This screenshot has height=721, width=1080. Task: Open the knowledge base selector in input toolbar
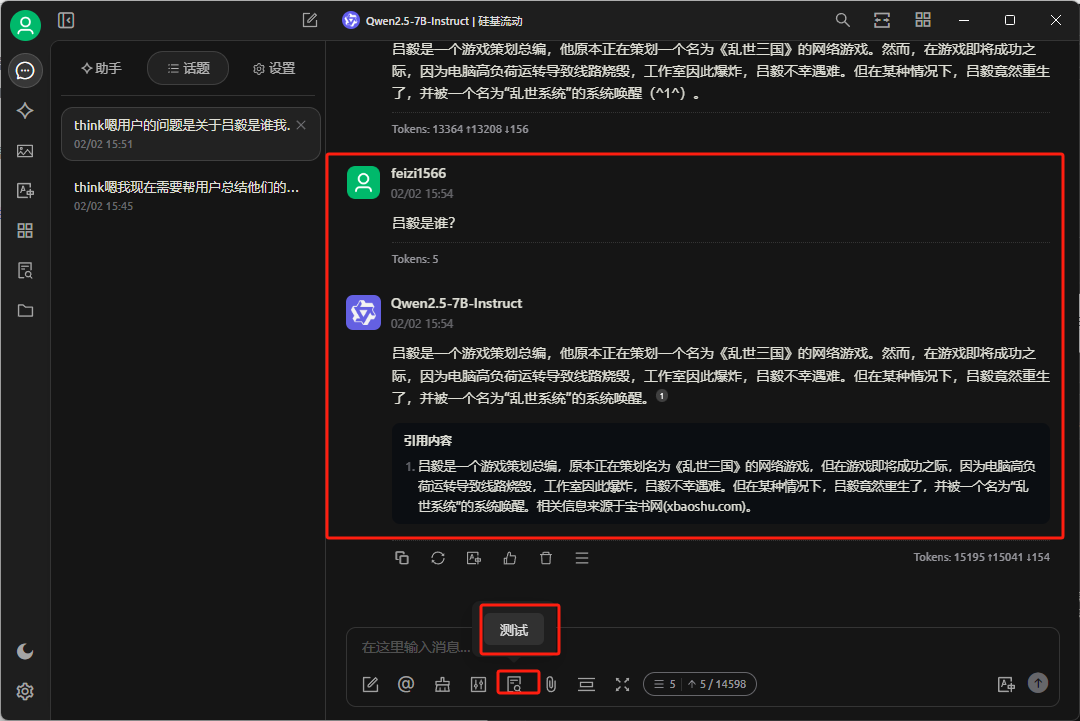point(515,684)
